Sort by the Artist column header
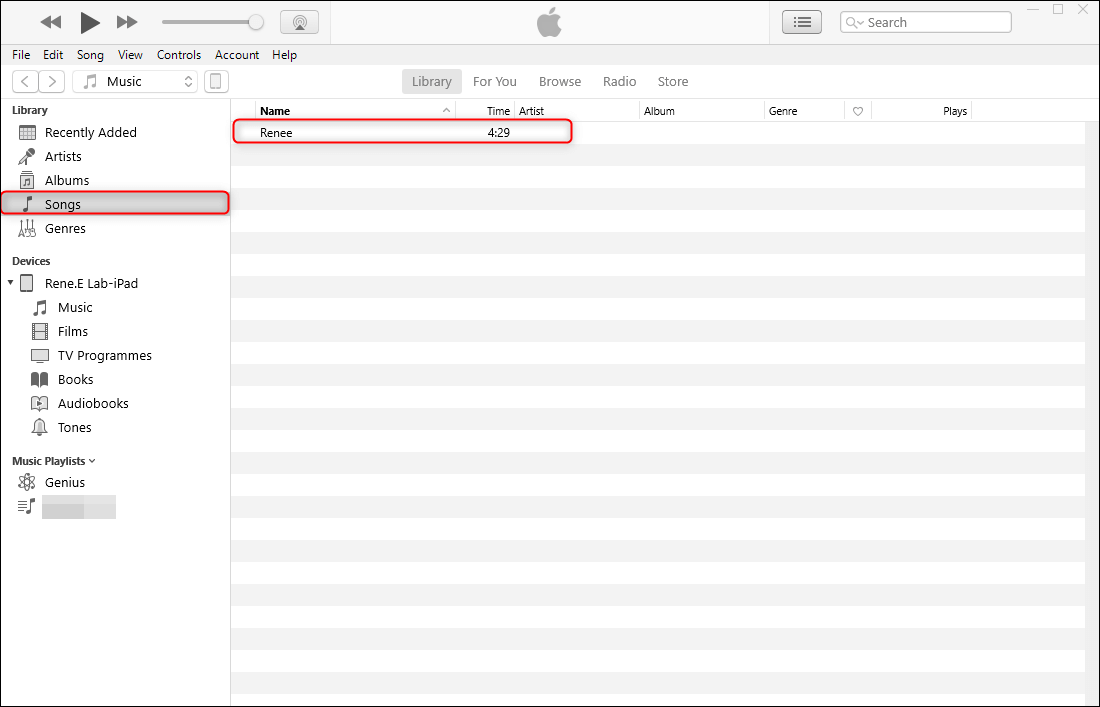The image size is (1100, 707). point(577,111)
